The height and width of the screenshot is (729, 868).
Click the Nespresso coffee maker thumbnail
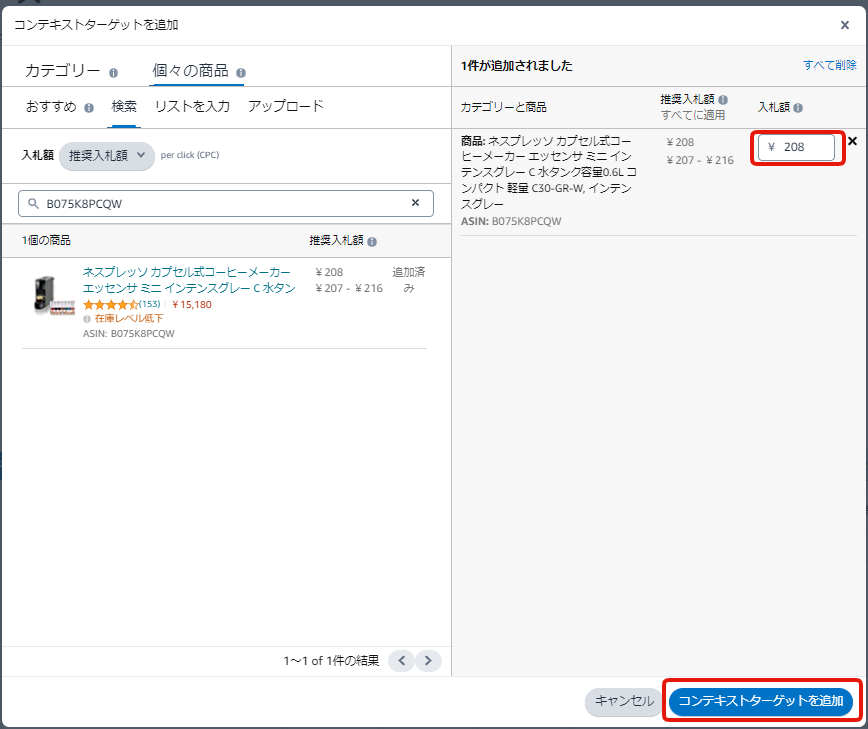pos(49,296)
